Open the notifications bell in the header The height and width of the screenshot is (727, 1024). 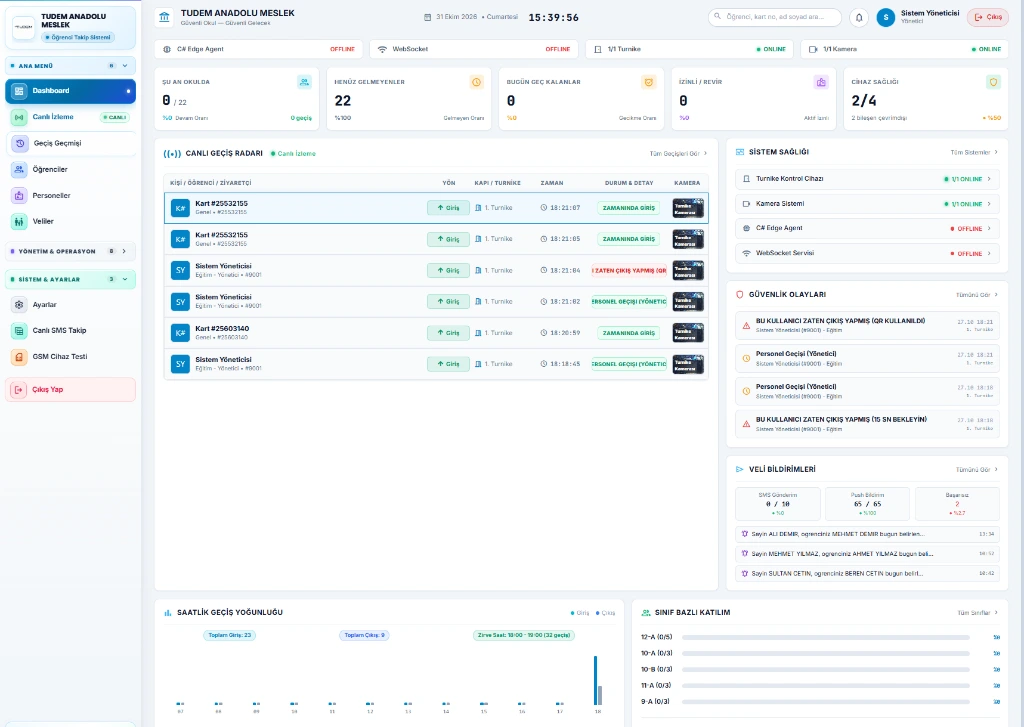point(859,18)
